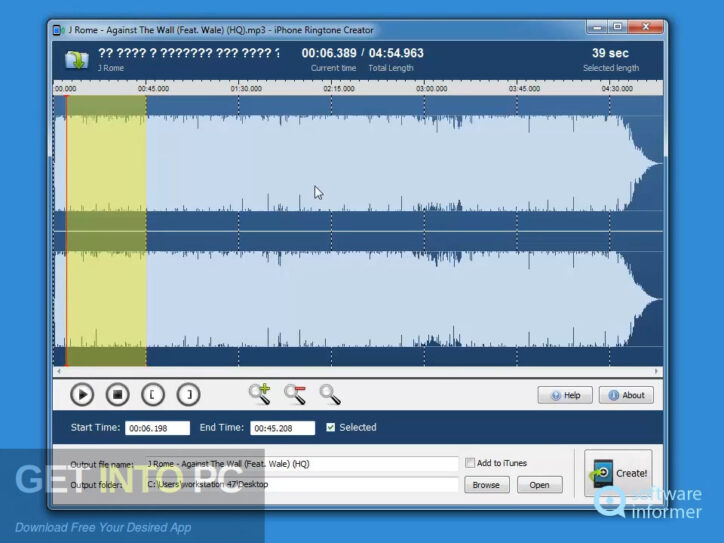Click the 03:45.000 timeline label
The image size is (724, 543).
(x=524, y=89)
